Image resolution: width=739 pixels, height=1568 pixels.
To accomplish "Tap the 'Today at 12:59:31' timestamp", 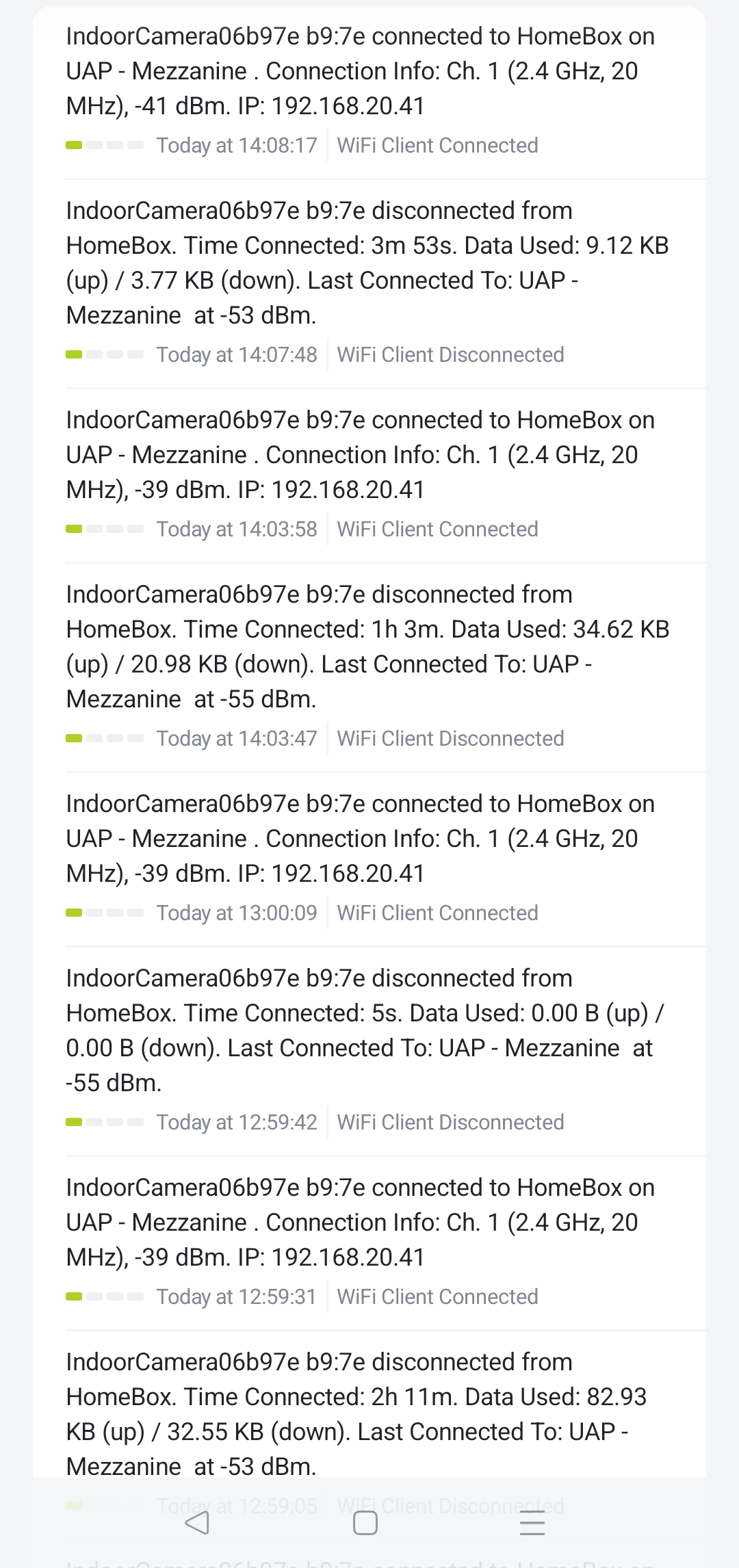I will click(237, 1296).
